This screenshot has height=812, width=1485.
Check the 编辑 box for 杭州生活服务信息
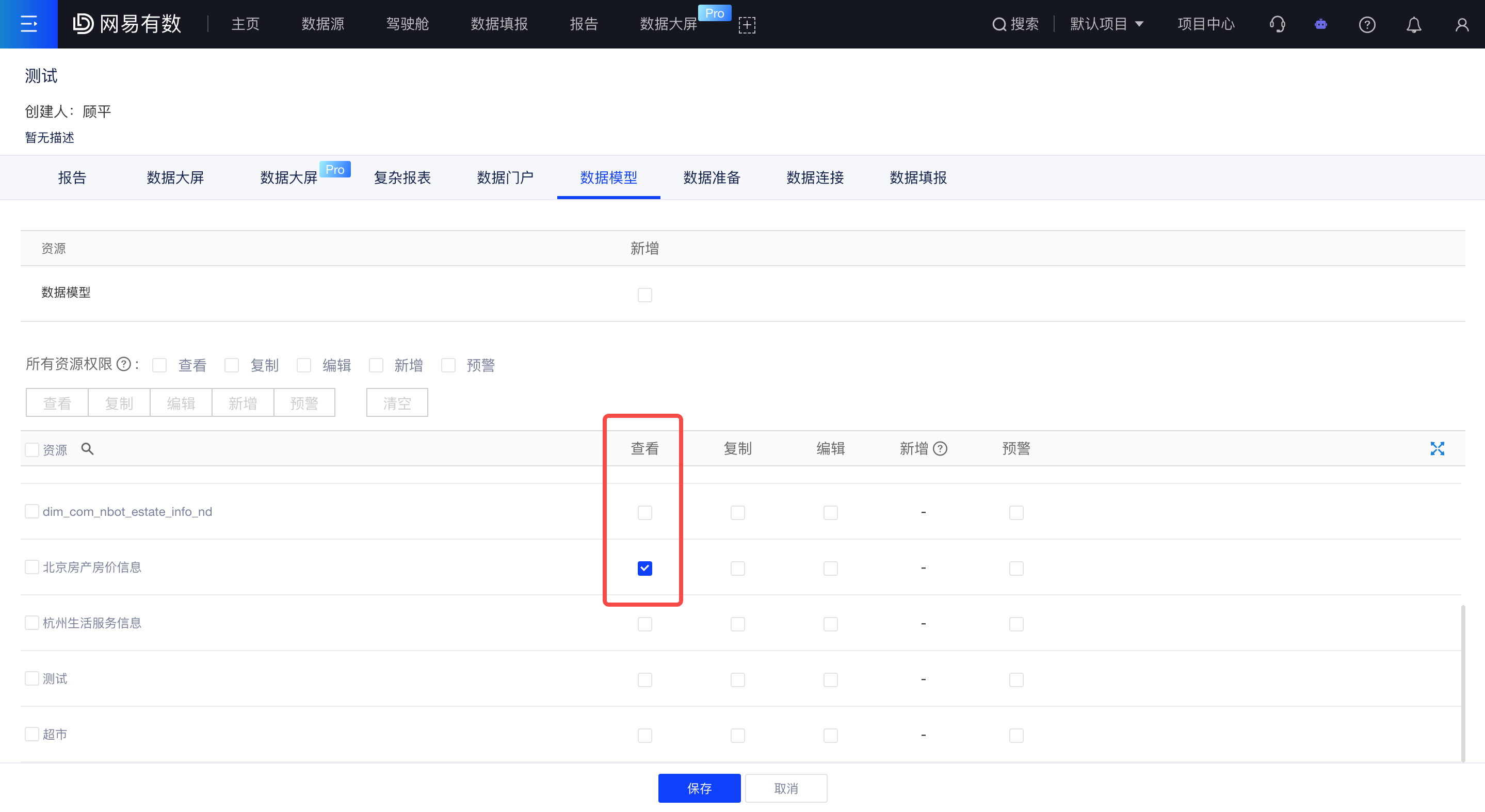830,624
